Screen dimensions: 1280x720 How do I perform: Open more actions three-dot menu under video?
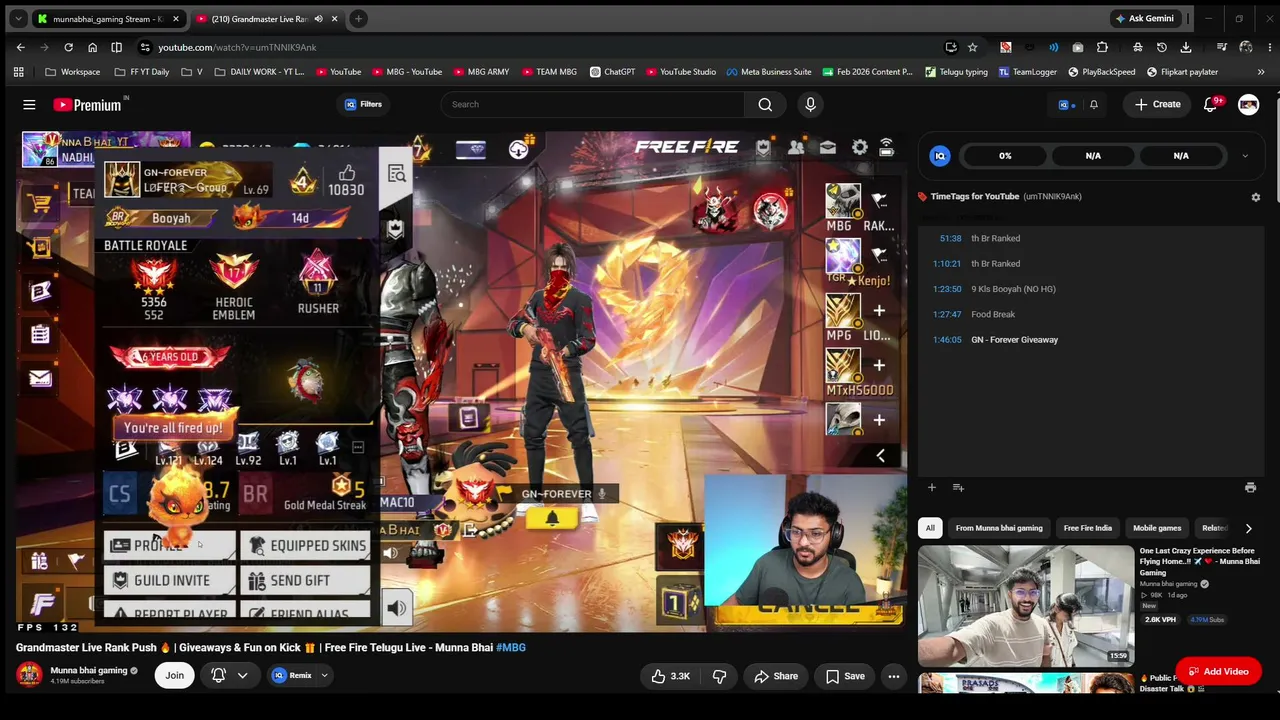(x=894, y=676)
